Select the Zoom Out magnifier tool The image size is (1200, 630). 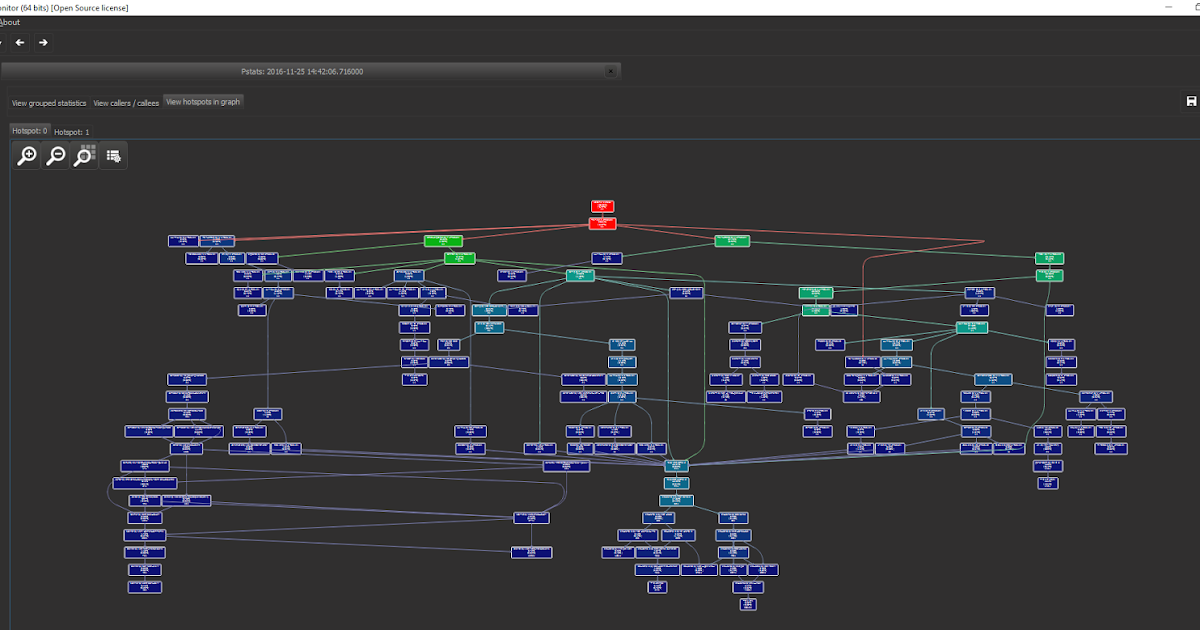point(55,155)
